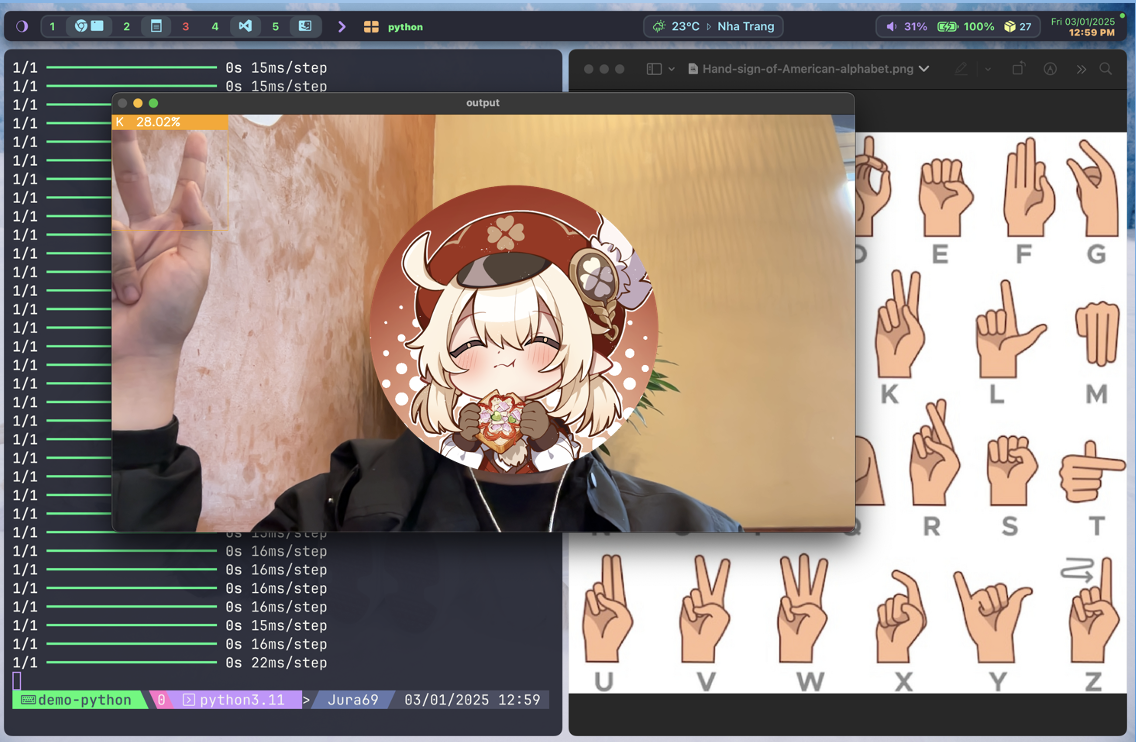Show more Preview toolbar items
The width and height of the screenshot is (1136, 742).
(x=1081, y=69)
